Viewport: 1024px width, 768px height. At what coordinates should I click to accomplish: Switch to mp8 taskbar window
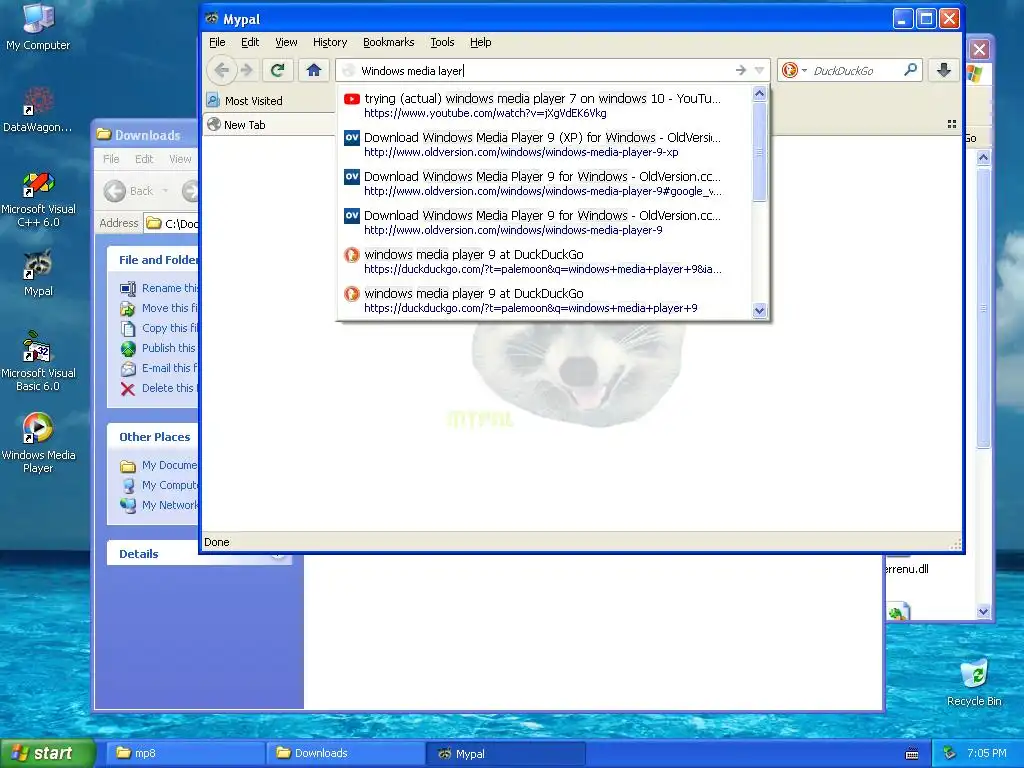[x=185, y=753]
